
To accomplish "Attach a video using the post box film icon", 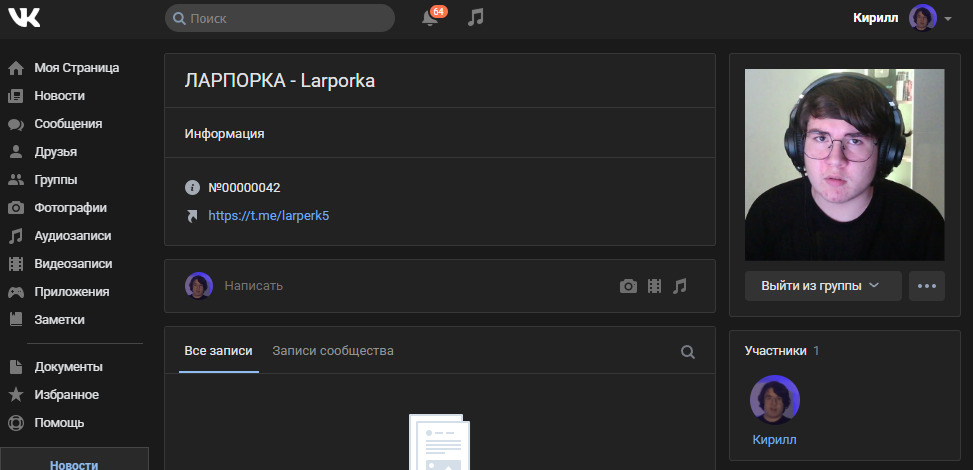I will pos(655,286).
